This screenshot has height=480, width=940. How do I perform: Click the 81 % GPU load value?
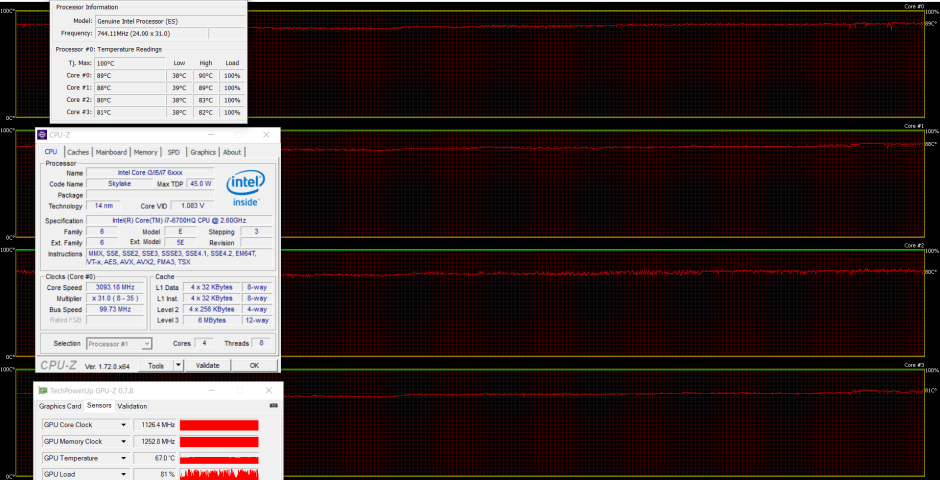[x=155, y=475]
